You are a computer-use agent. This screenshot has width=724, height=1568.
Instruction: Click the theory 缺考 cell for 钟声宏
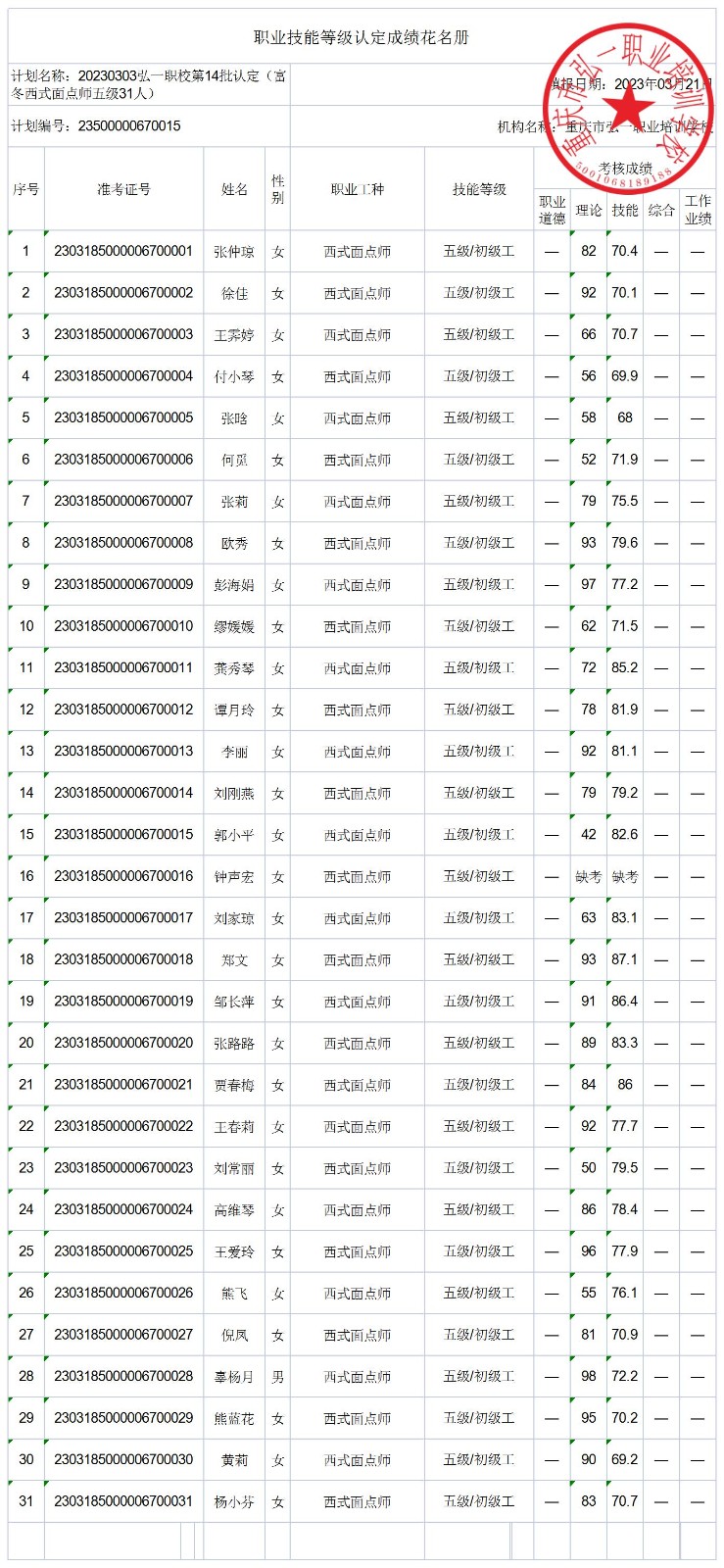click(588, 877)
